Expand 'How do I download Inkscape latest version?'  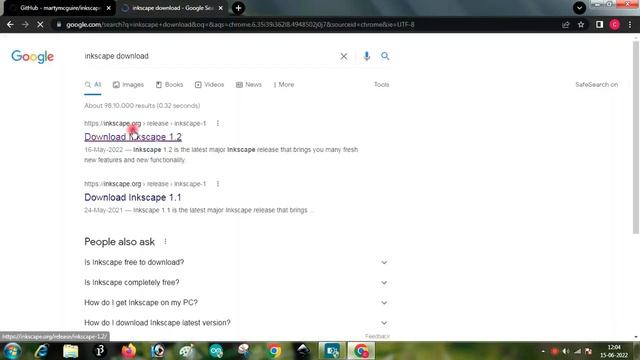[x=236, y=322]
